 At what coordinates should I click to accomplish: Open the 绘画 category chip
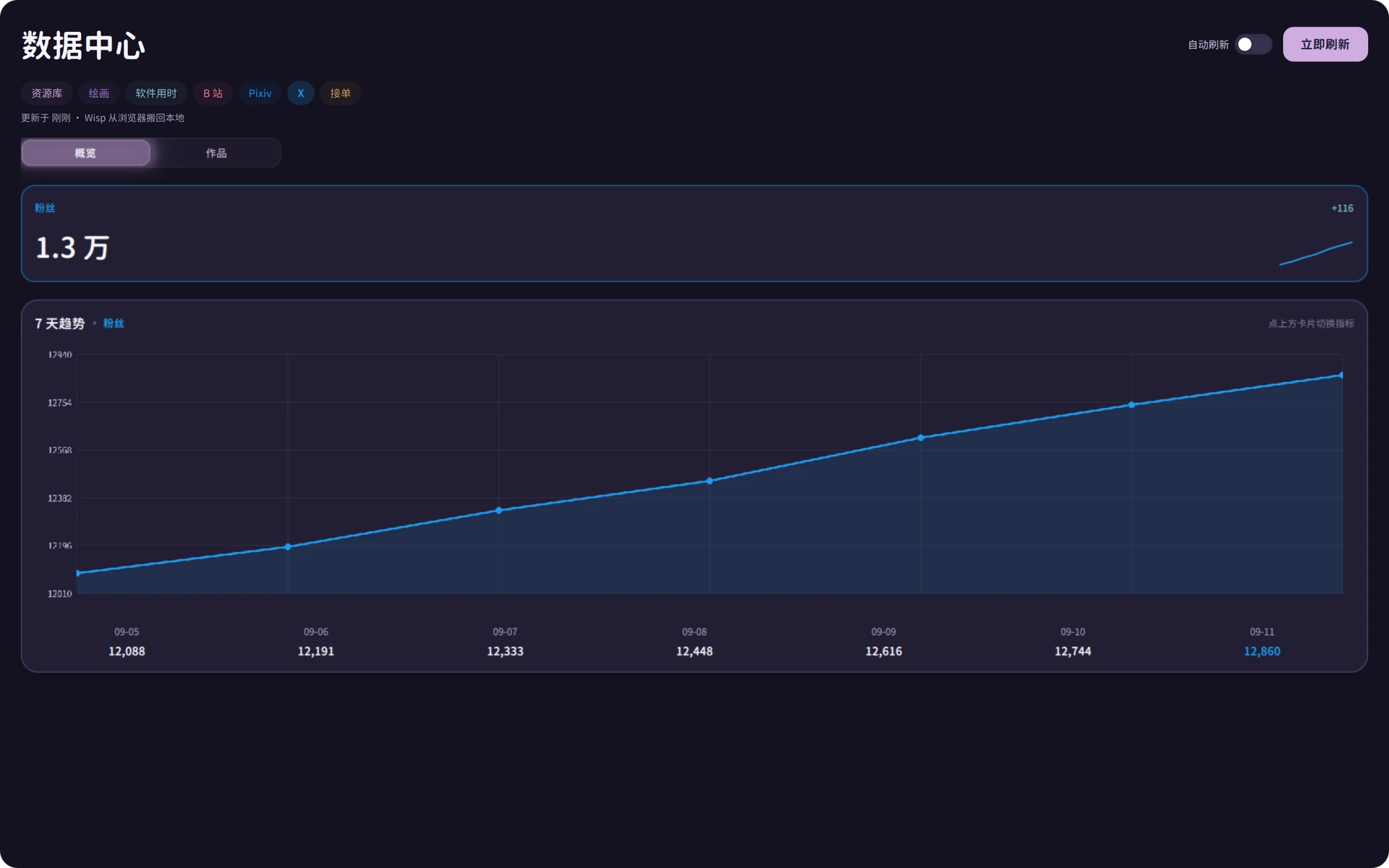click(x=99, y=93)
